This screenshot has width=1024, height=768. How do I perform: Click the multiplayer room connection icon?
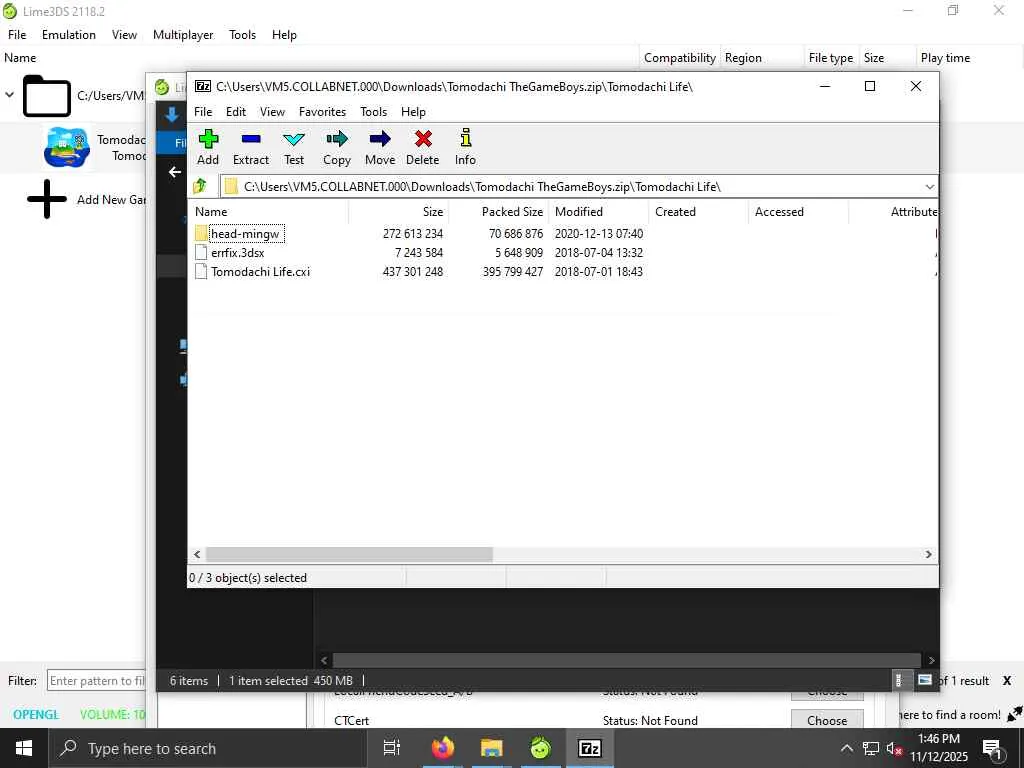(x=1014, y=714)
